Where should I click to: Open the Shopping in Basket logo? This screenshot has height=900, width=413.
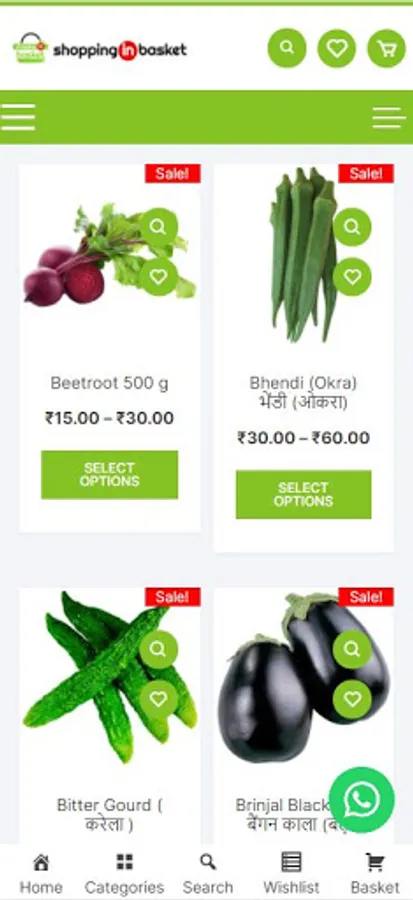(x=100, y=49)
